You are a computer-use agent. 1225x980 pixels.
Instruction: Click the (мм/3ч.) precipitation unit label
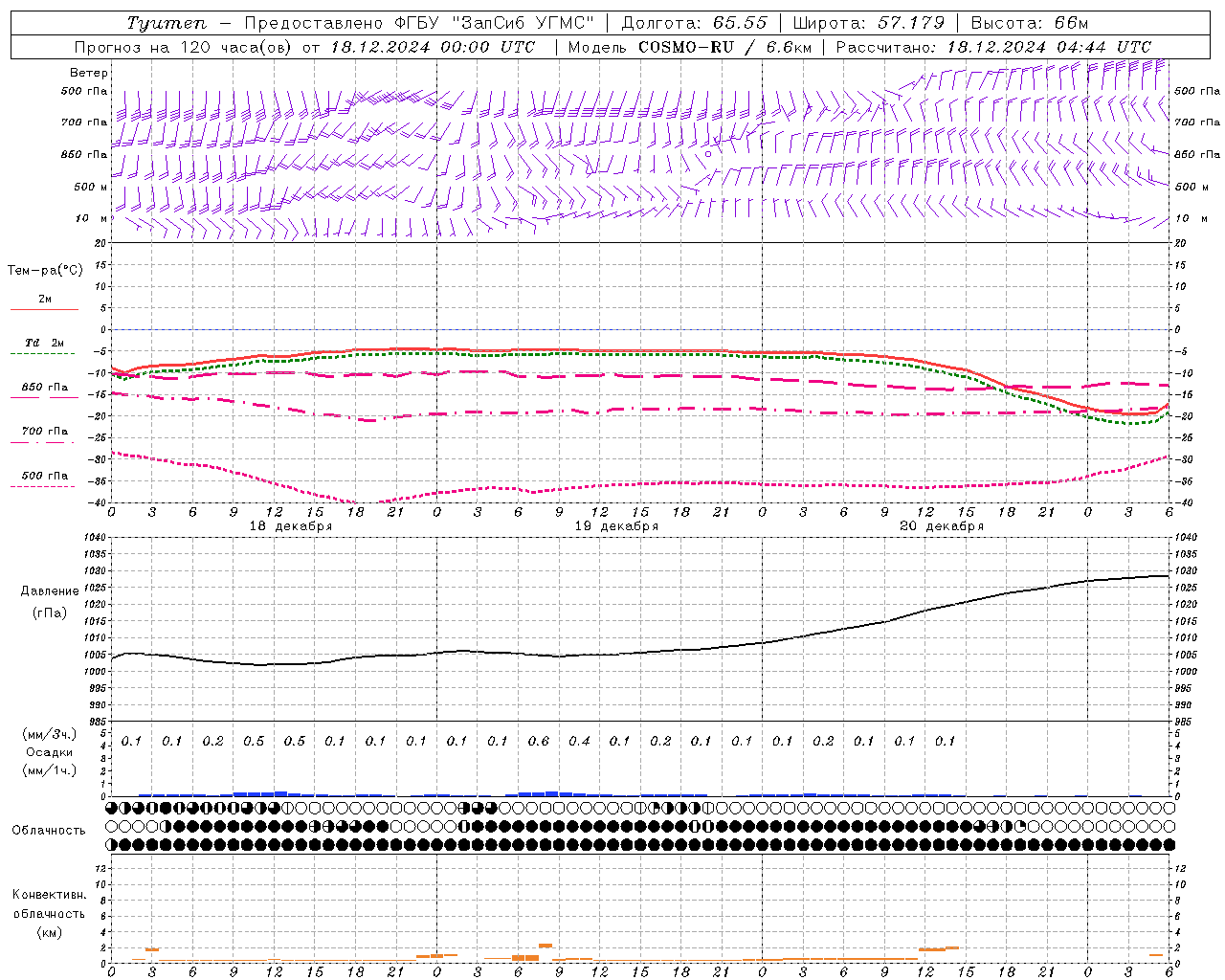pyautogui.click(x=50, y=735)
